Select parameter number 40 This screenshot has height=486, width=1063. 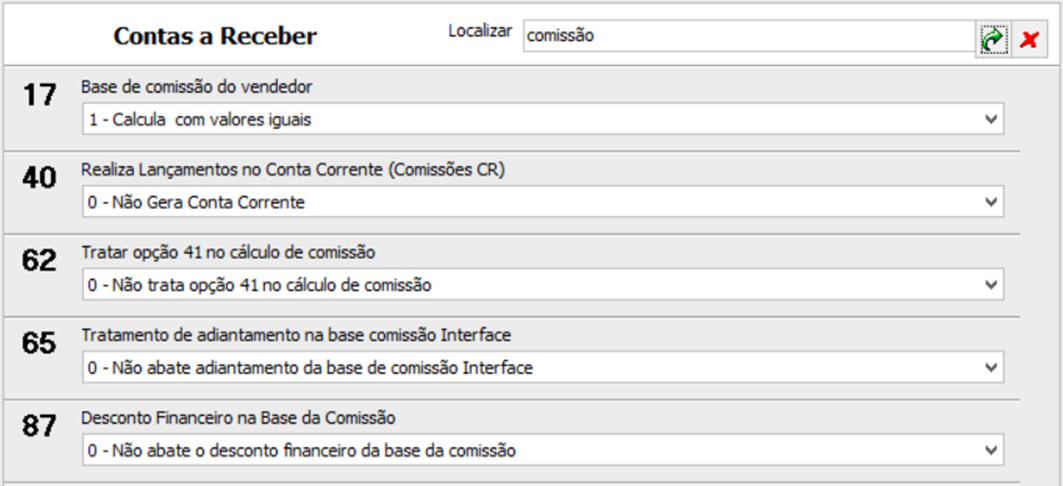[x=39, y=178]
